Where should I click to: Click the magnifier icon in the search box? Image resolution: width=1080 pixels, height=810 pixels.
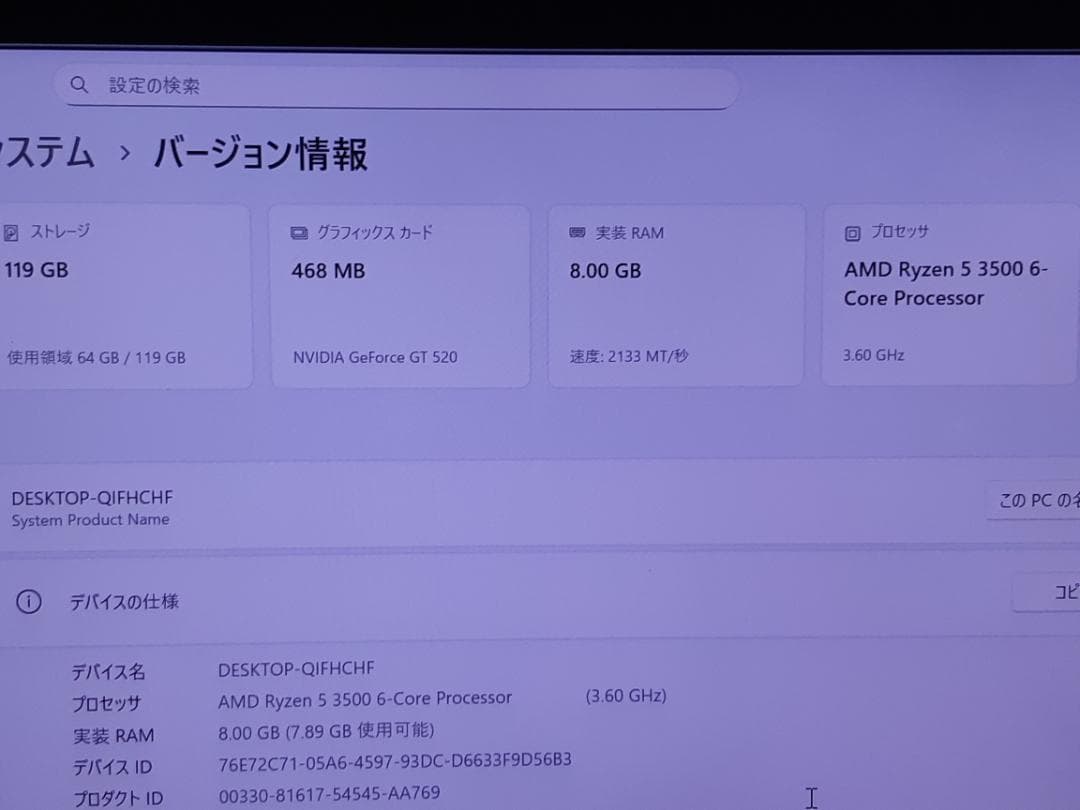(x=80, y=85)
